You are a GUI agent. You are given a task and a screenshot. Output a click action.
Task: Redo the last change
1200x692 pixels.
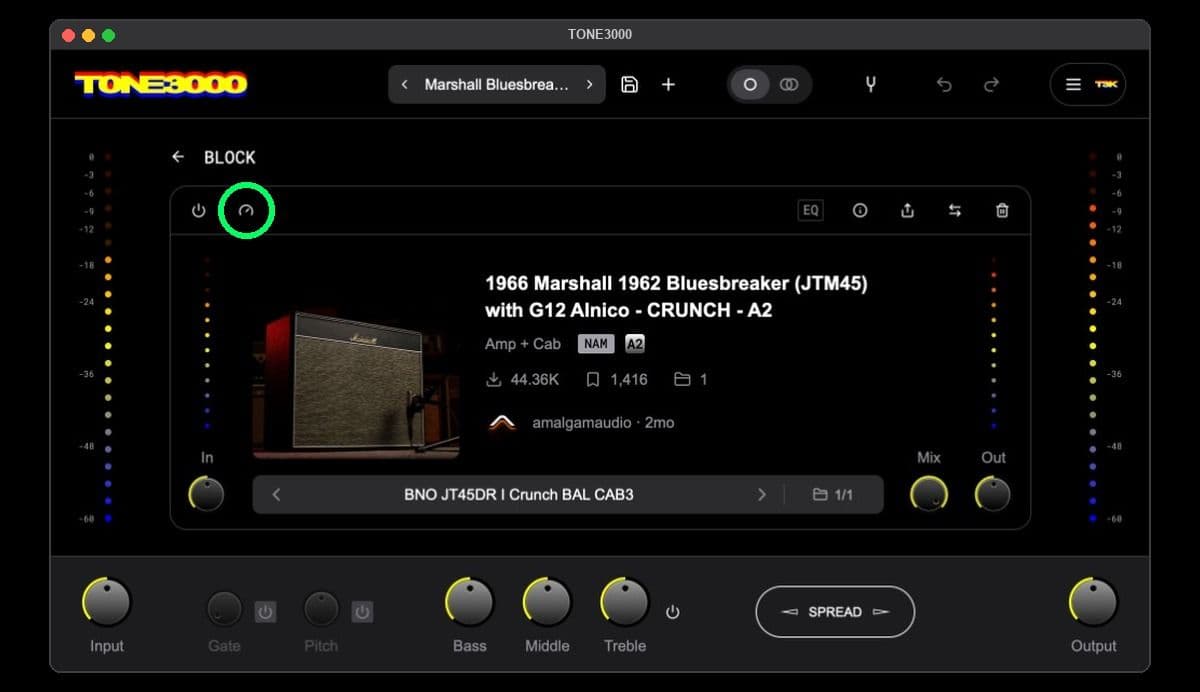pyautogui.click(x=991, y=85)
